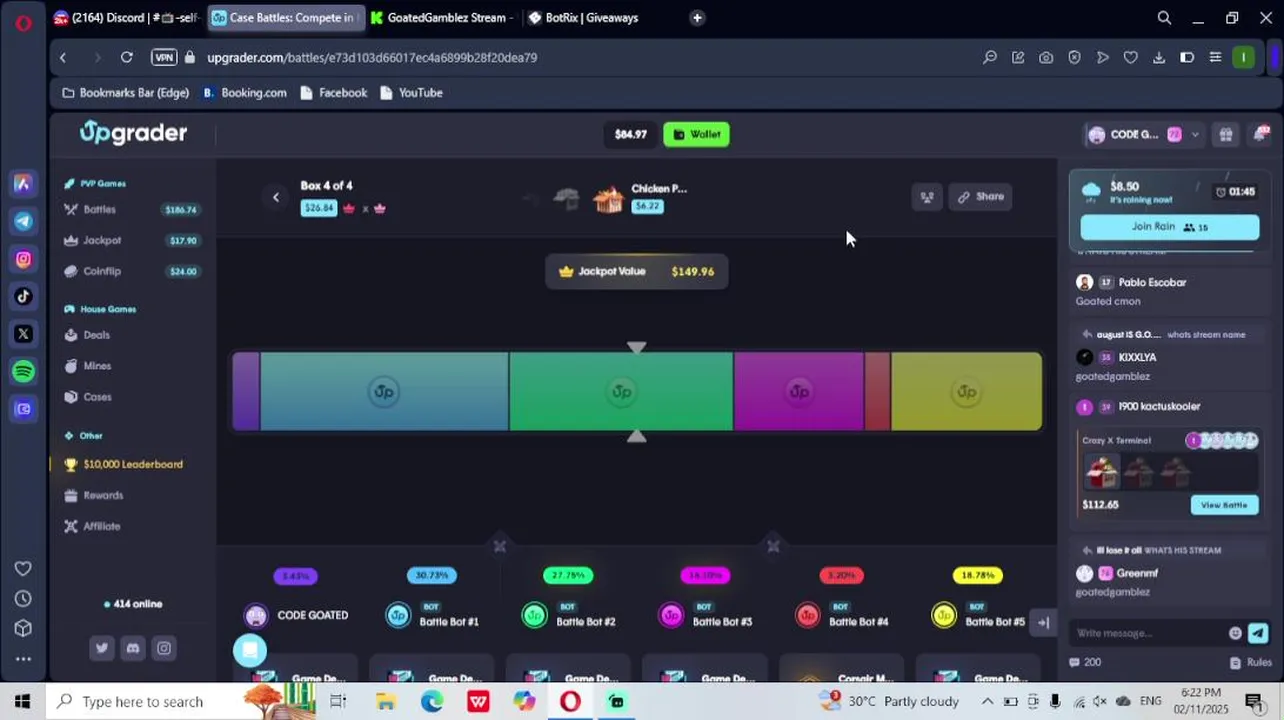Click the 27.78% chance badge
The height and width of the screenshot is (720, 1284).
[x=568, y=576]
